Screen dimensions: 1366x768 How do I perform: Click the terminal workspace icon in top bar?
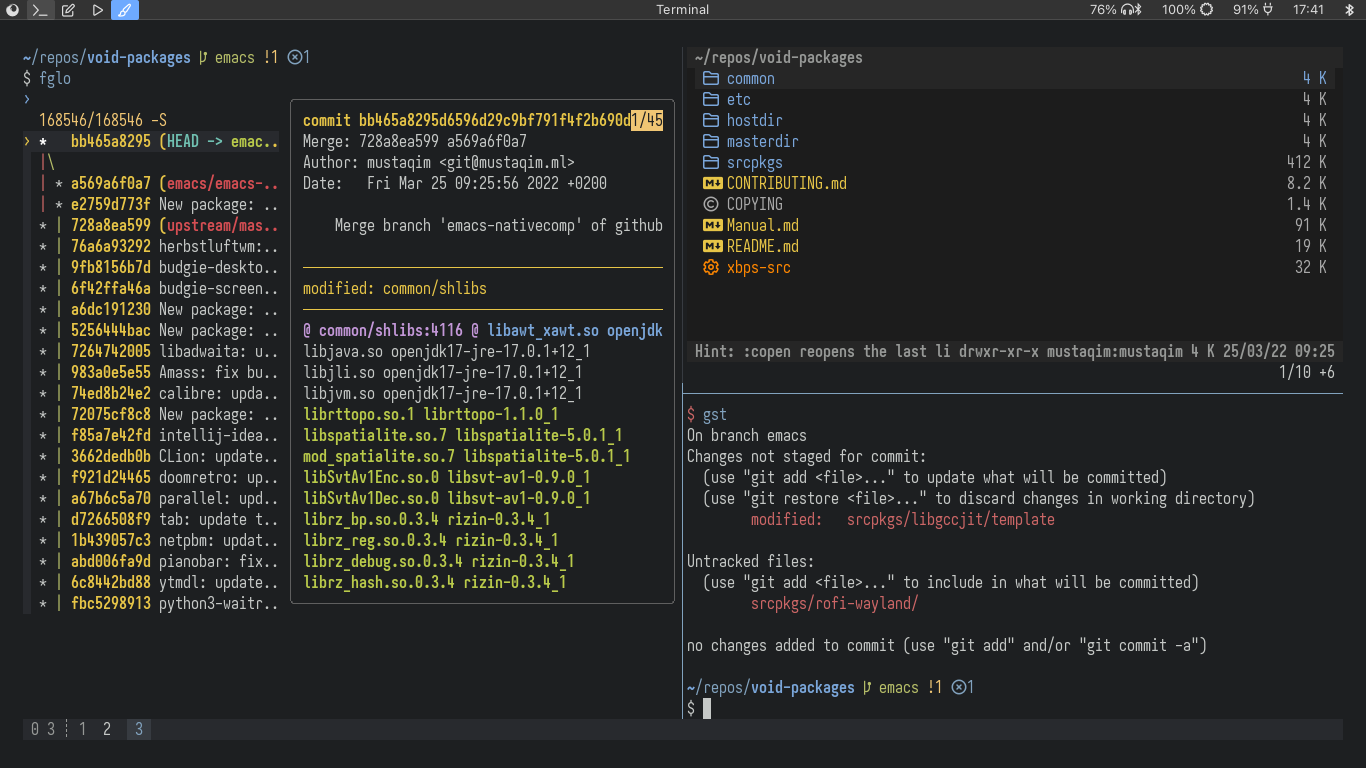[x=40, y=10]
